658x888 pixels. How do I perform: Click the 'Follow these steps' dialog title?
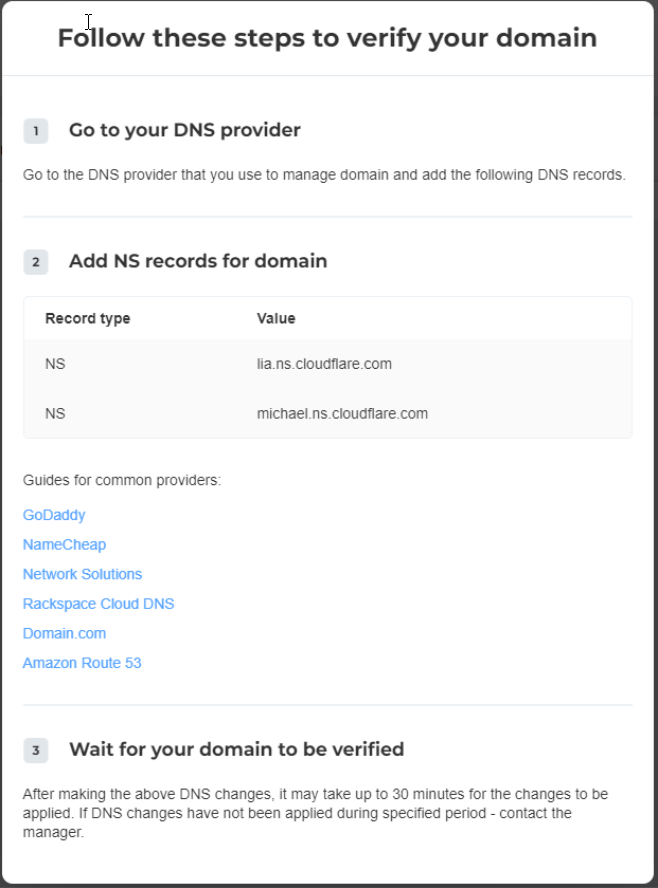click(327, 38)
